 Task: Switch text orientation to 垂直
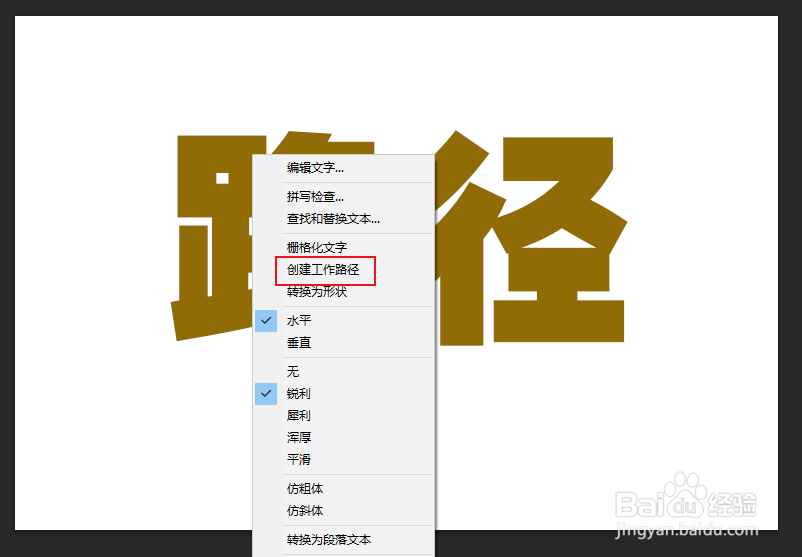344,343
